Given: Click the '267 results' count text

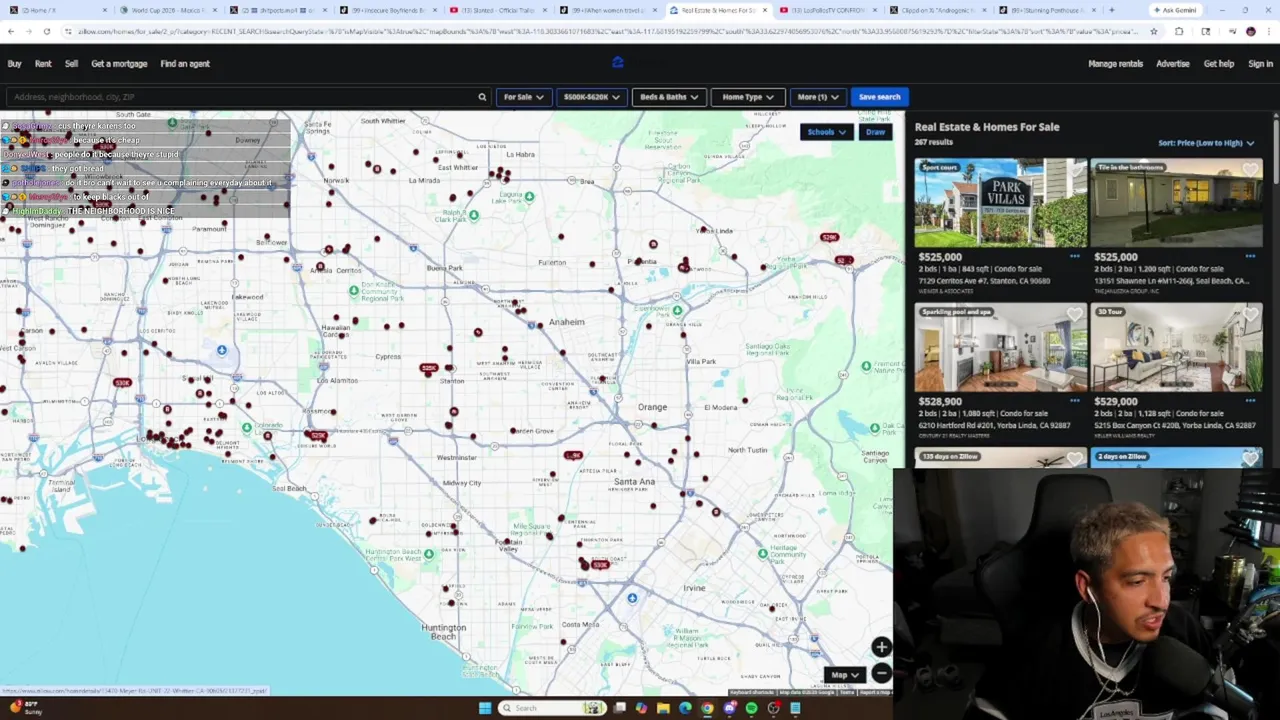Looking at the screenshot, I should [x=933, y=142].
